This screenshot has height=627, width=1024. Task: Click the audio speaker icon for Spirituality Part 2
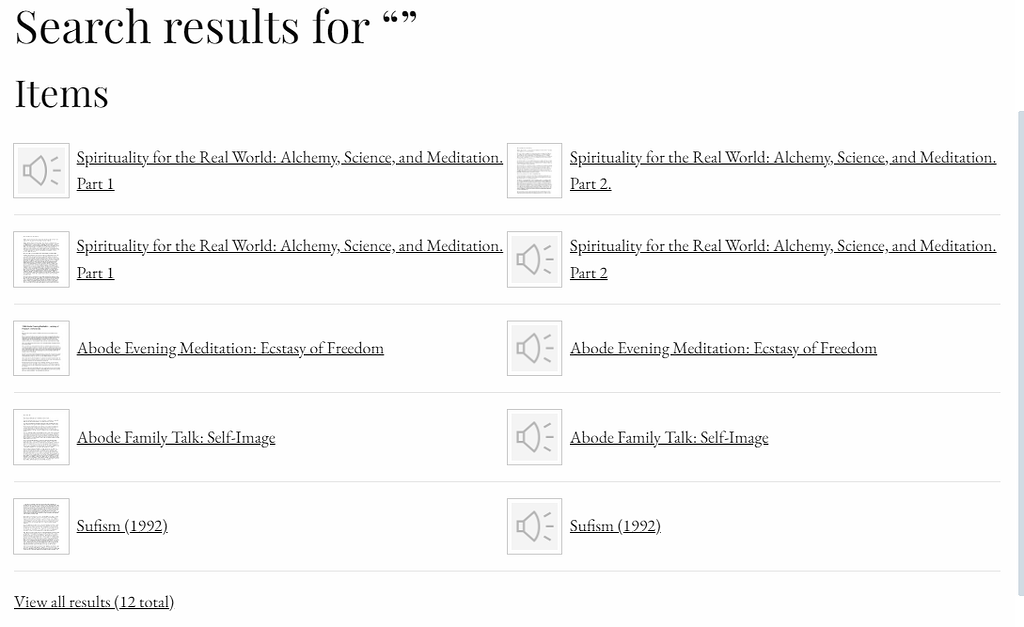point(534,260)
